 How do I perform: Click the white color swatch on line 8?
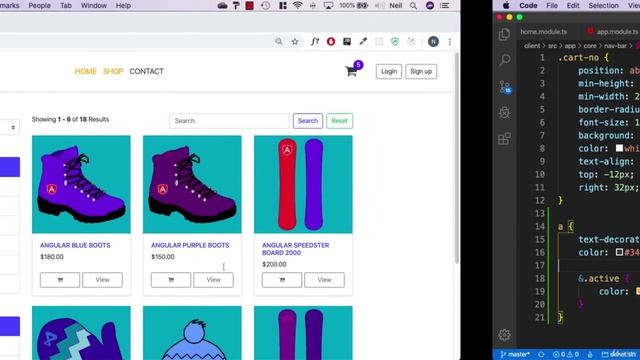(619, 148)
